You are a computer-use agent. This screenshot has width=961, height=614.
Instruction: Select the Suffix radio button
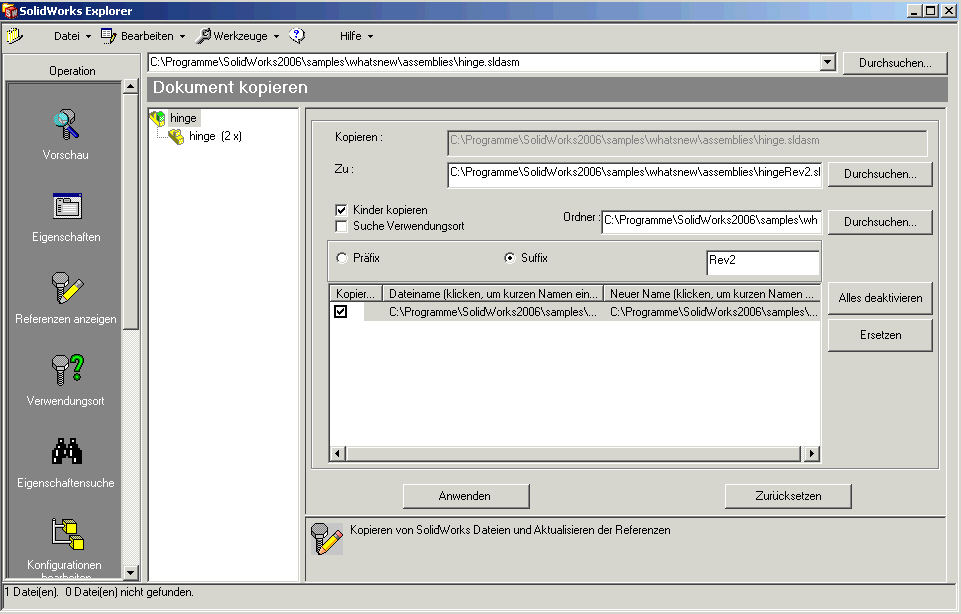[509, 258]
